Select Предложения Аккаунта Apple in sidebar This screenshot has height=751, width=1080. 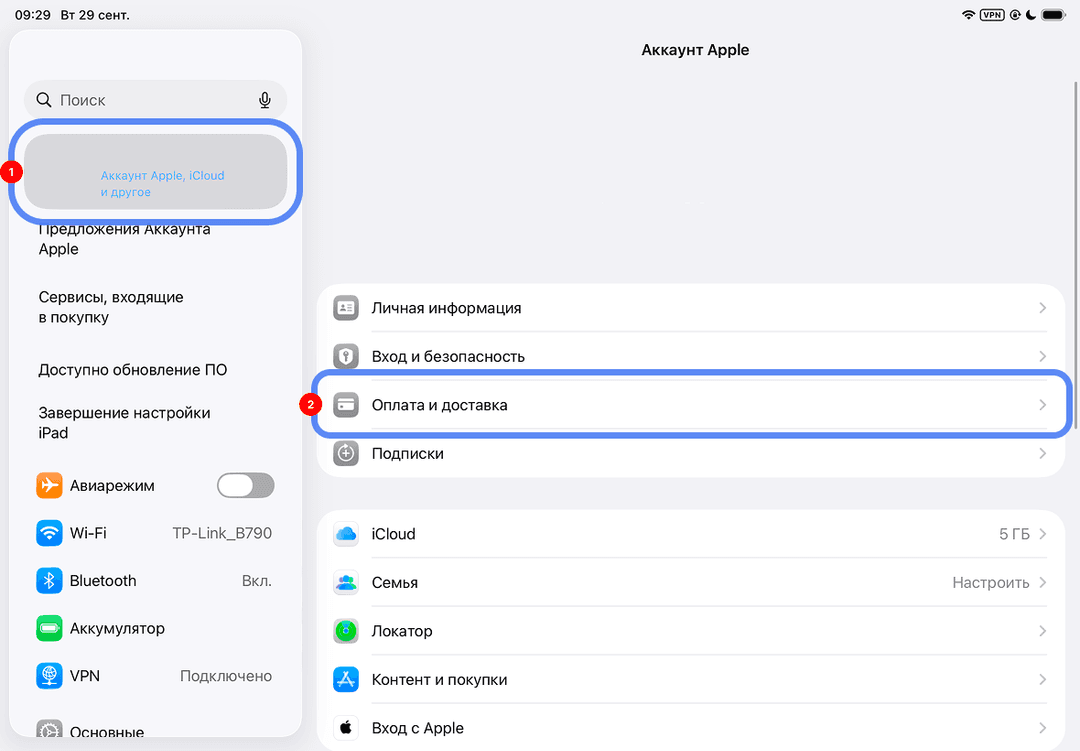pyautogui.click(x=125, y=240)
